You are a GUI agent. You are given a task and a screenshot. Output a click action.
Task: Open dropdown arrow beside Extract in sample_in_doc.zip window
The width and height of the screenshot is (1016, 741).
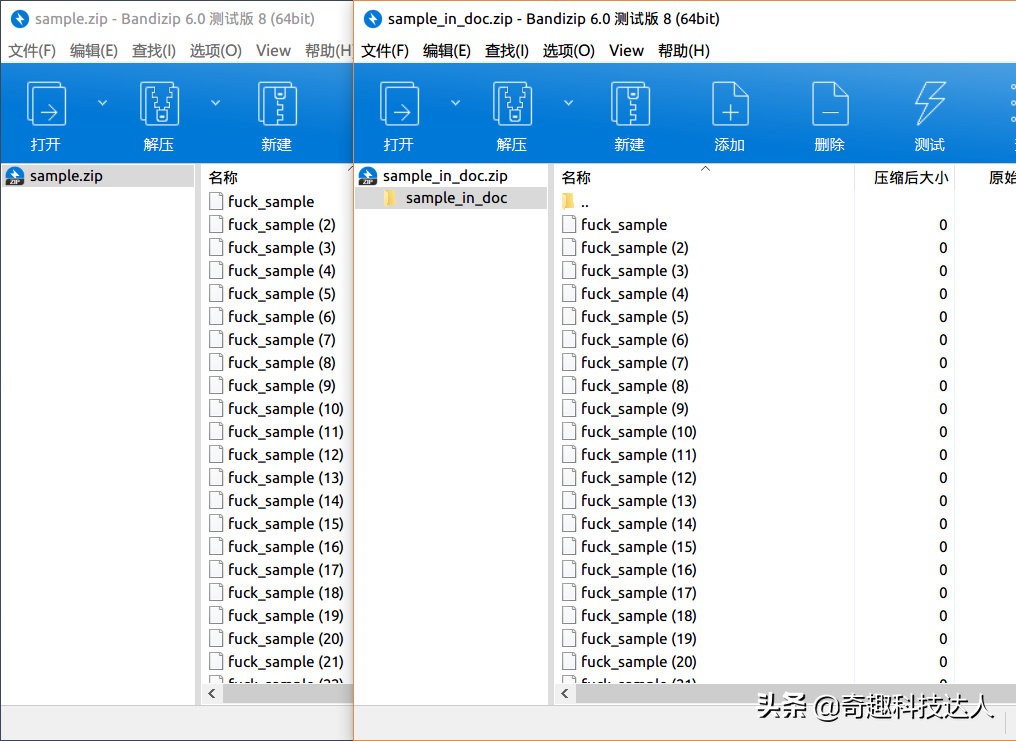tap(568, 103)
